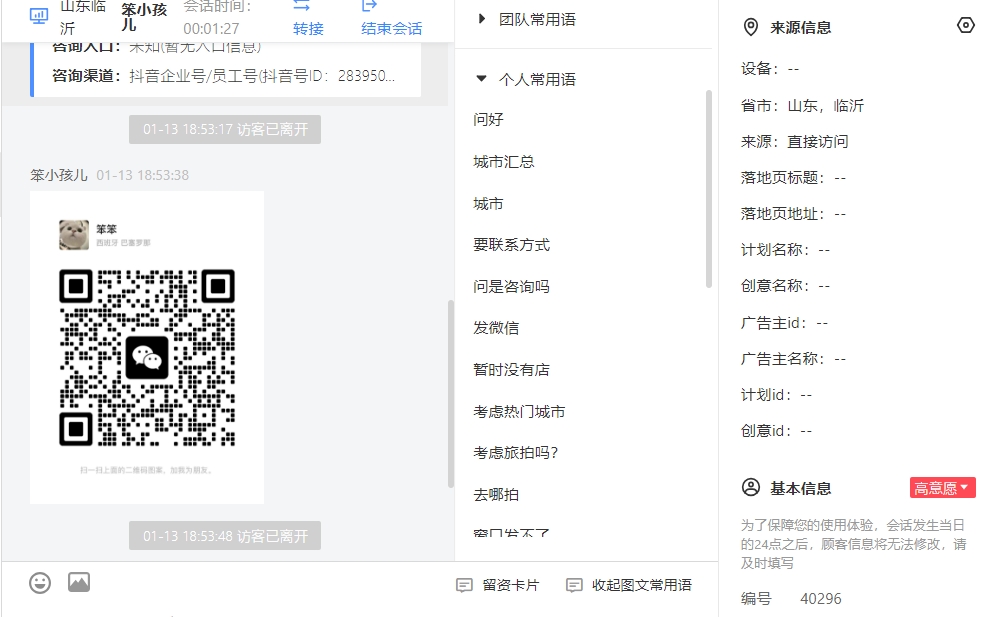Viewport: 984px width, 617px height.
Task: Select the 考虑热门城市 quick phrase
Action: pyautogui.click(x=520, y=412)
